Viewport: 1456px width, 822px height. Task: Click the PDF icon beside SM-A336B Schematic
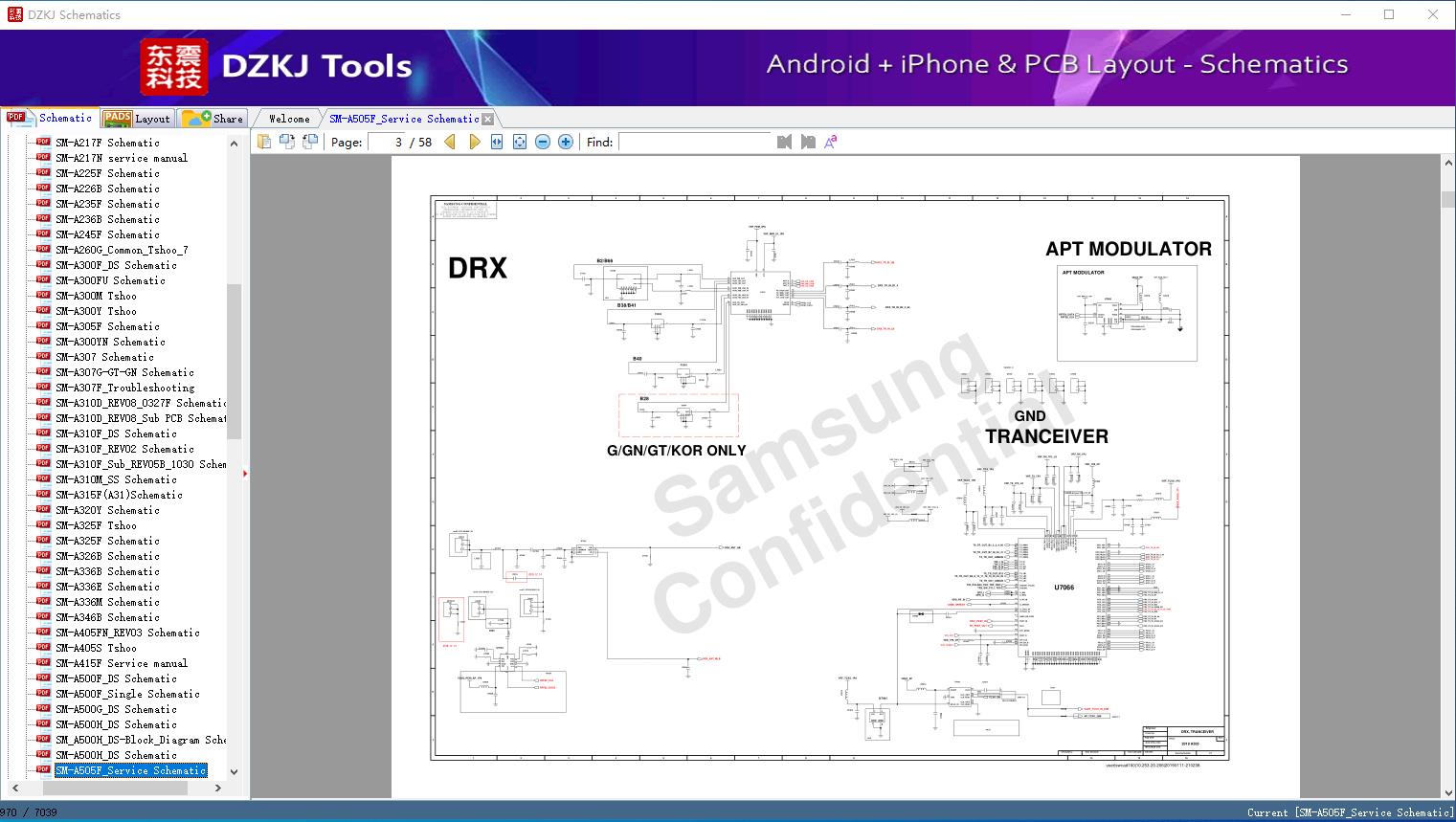point(43,570)
